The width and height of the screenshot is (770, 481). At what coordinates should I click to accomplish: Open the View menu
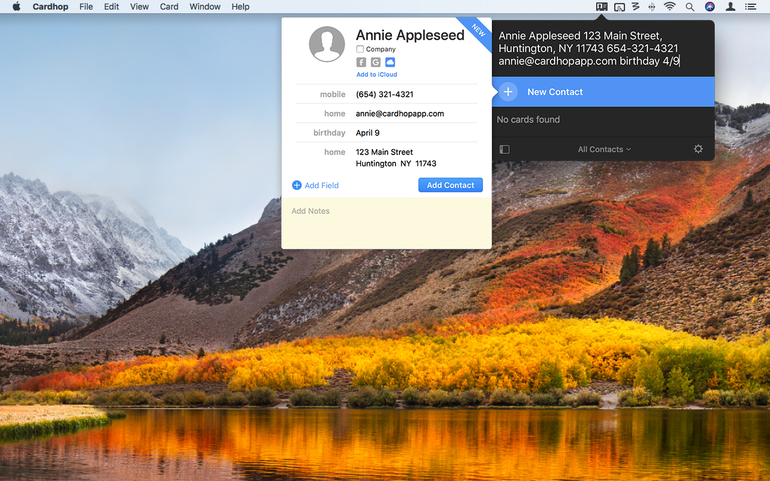pos(139,7)
